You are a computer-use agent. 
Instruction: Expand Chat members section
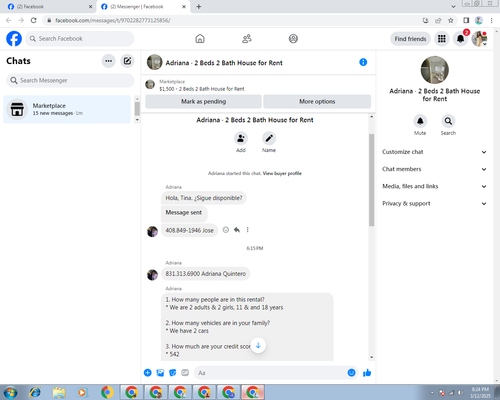(x=434, y=169)
